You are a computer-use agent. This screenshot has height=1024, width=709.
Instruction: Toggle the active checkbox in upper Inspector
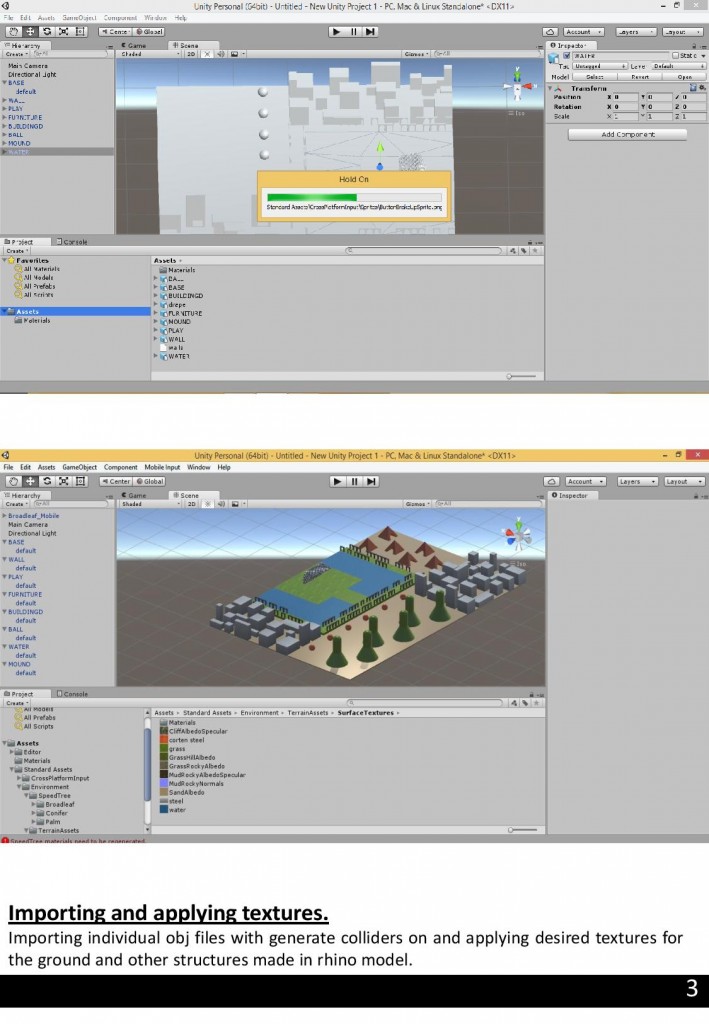[566, 55]
